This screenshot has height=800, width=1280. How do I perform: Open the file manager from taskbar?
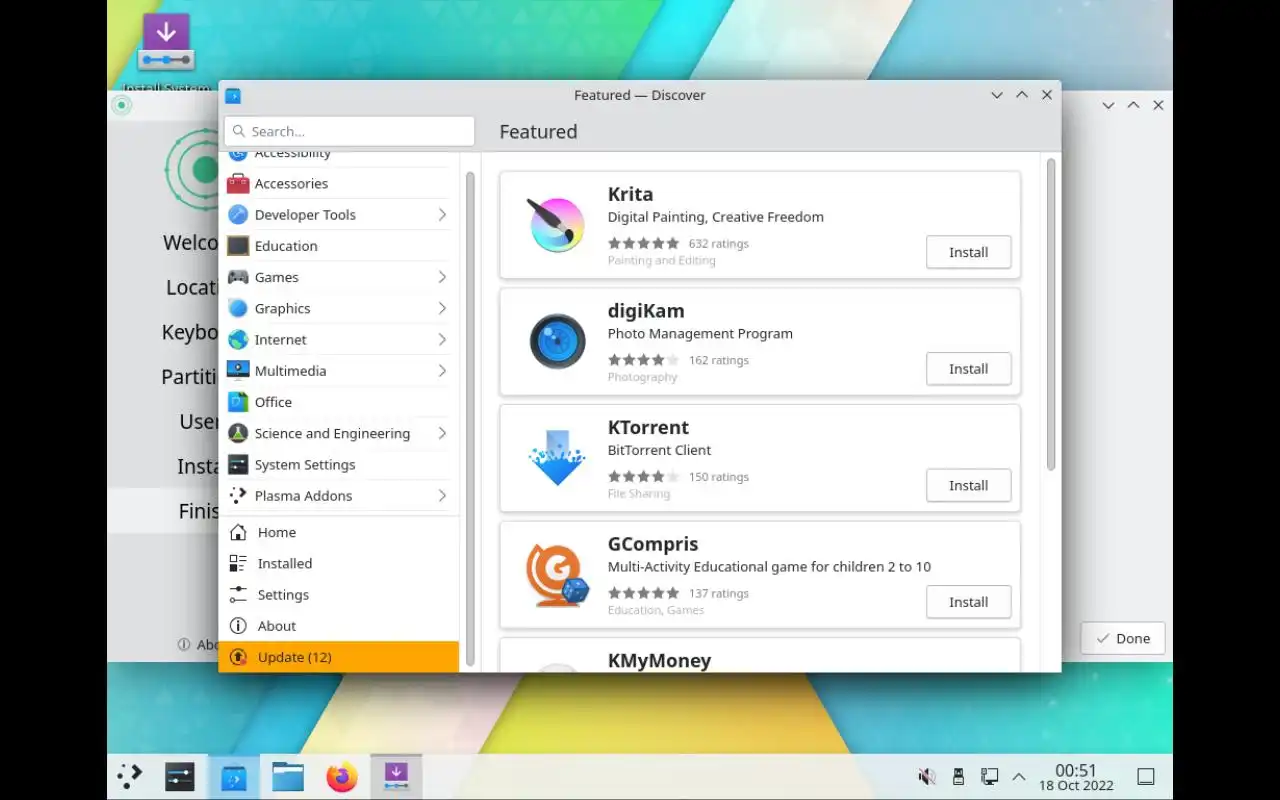pyautogui.click(x=288, y=776)
